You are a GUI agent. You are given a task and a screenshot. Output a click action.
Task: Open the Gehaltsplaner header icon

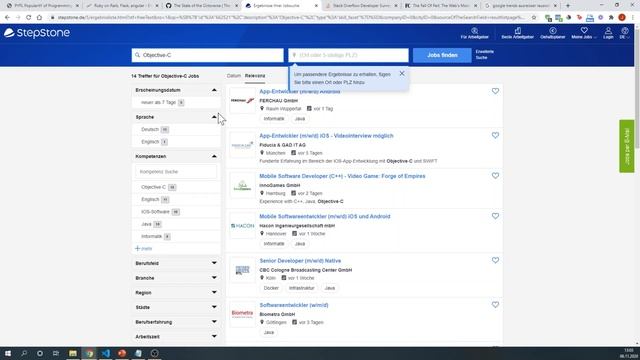coord(553,33)
